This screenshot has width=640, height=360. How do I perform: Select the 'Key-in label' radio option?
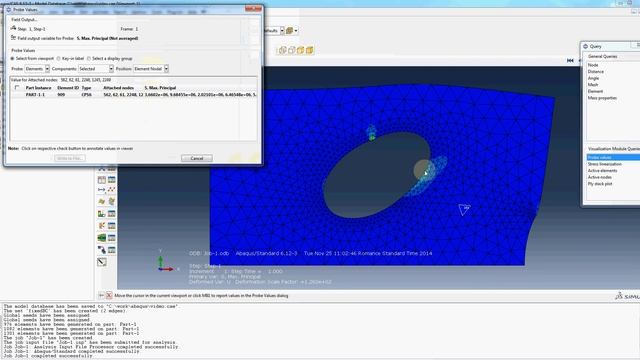(x=58, y=58)
